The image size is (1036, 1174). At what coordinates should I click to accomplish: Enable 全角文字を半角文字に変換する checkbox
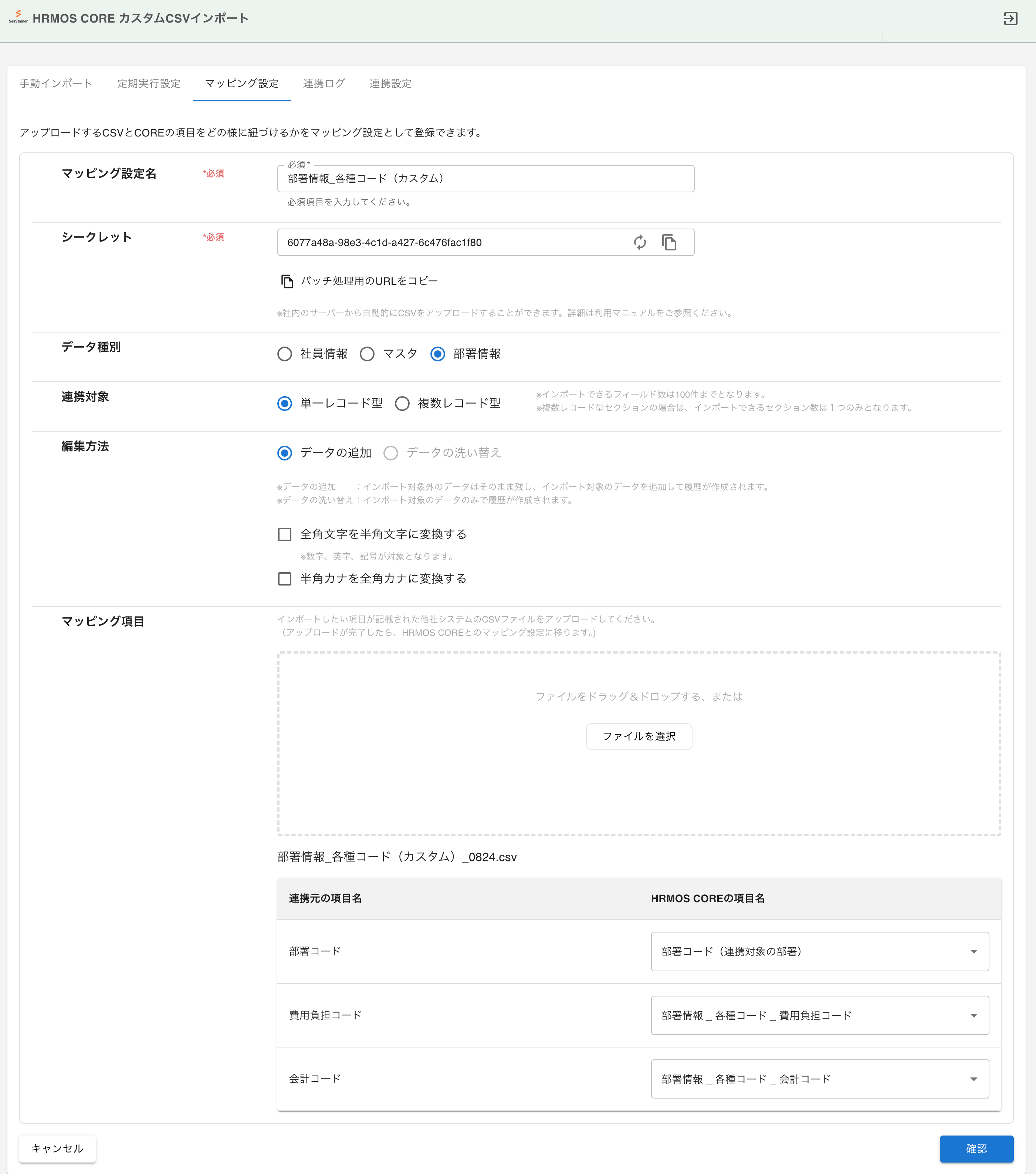pos(285,535)
